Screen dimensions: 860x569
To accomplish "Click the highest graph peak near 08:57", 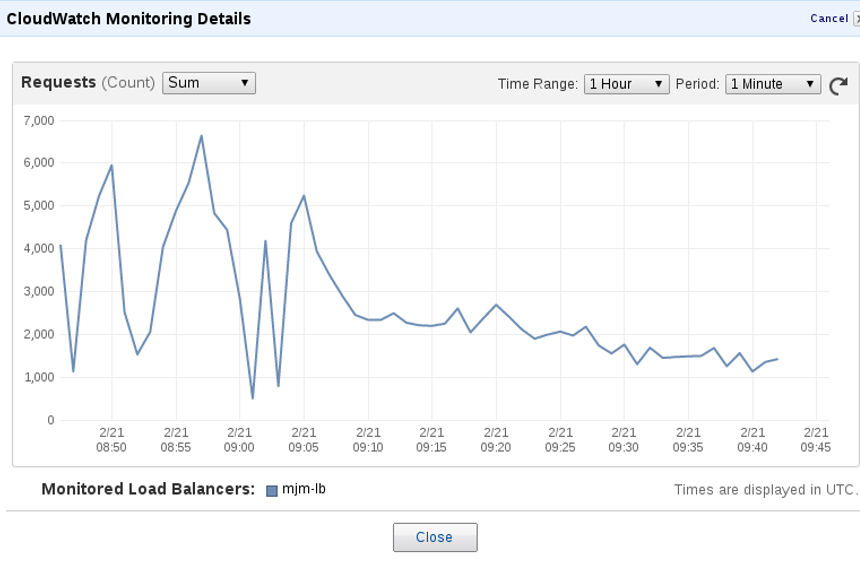I will 201,136.
